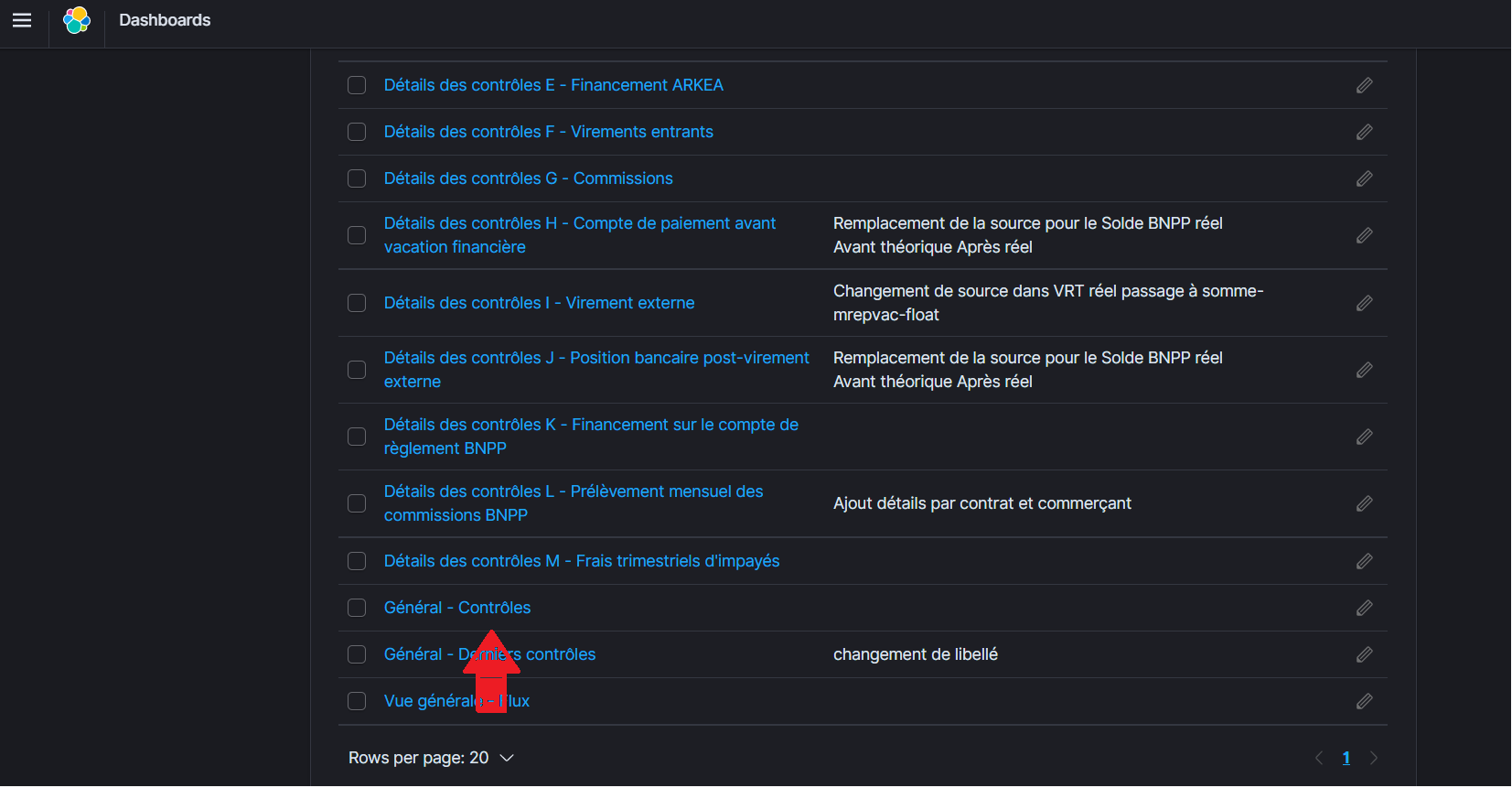
Task: Click the Dashboards breadcrumb title
Action: (x=165, y=20)
